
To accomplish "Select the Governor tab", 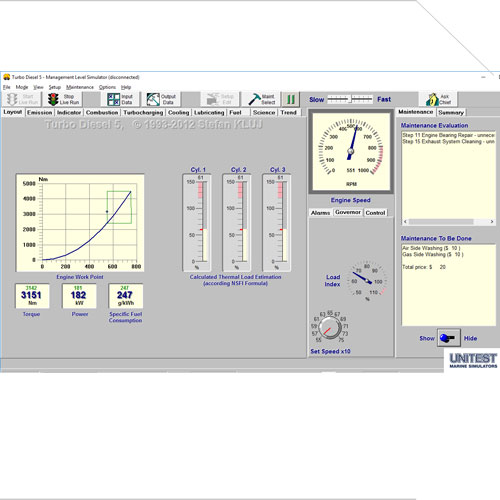I will pos(348,212).
